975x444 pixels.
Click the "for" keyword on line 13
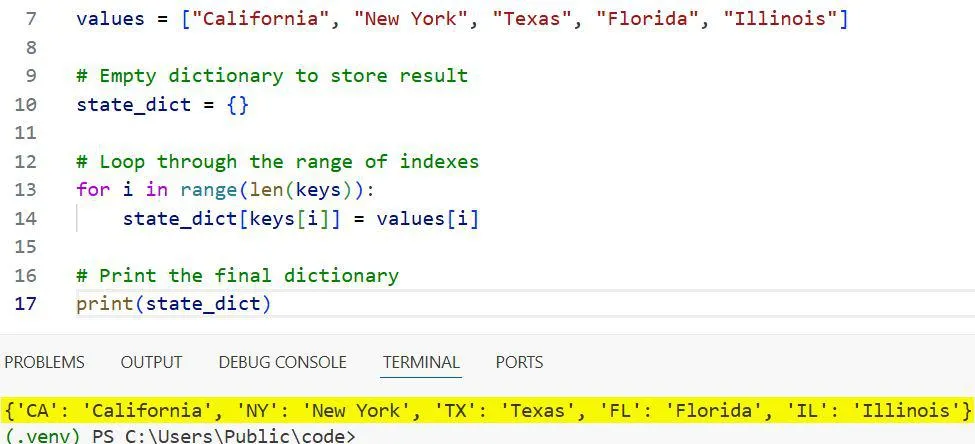(x=93, y=189)
